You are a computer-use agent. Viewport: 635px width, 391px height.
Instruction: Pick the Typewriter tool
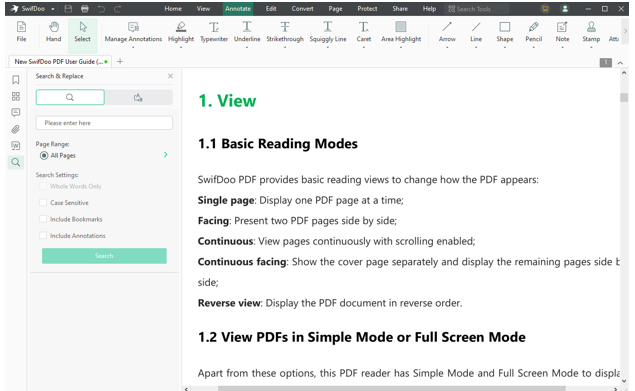[214, 32]
